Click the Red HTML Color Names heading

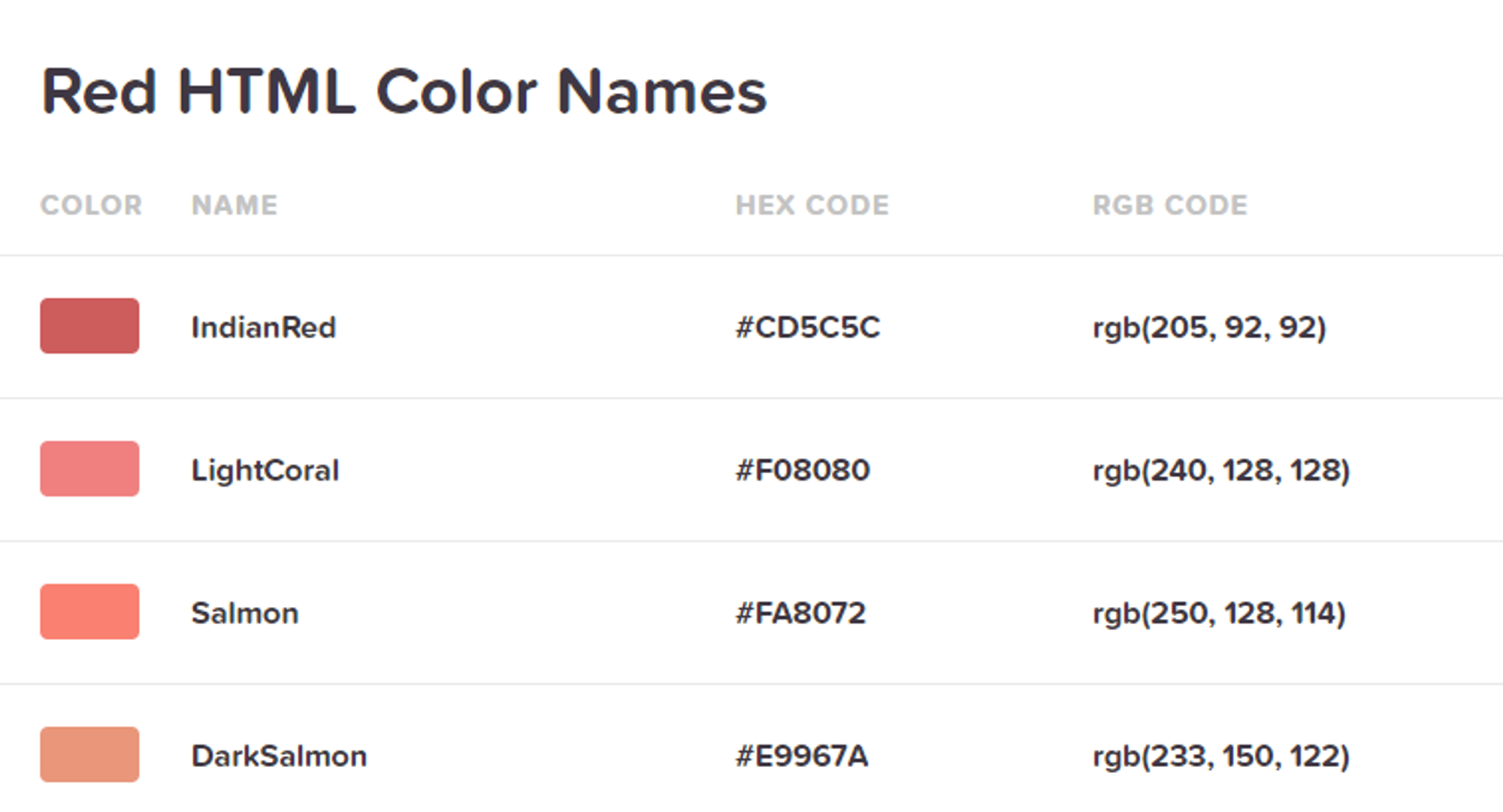click(404, 92)
